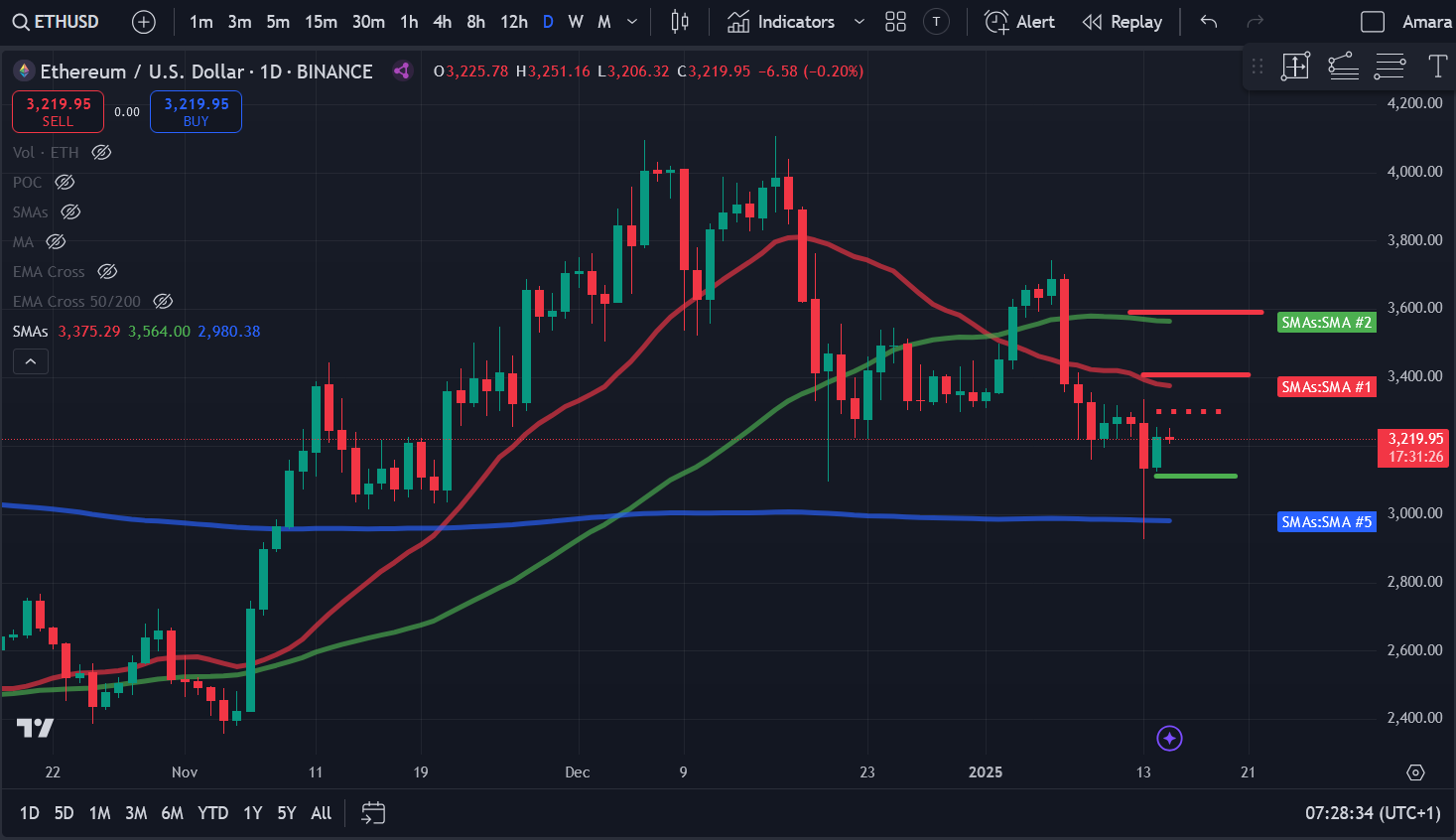Grab the floating toolbar handle dots

pos(1257,67)
